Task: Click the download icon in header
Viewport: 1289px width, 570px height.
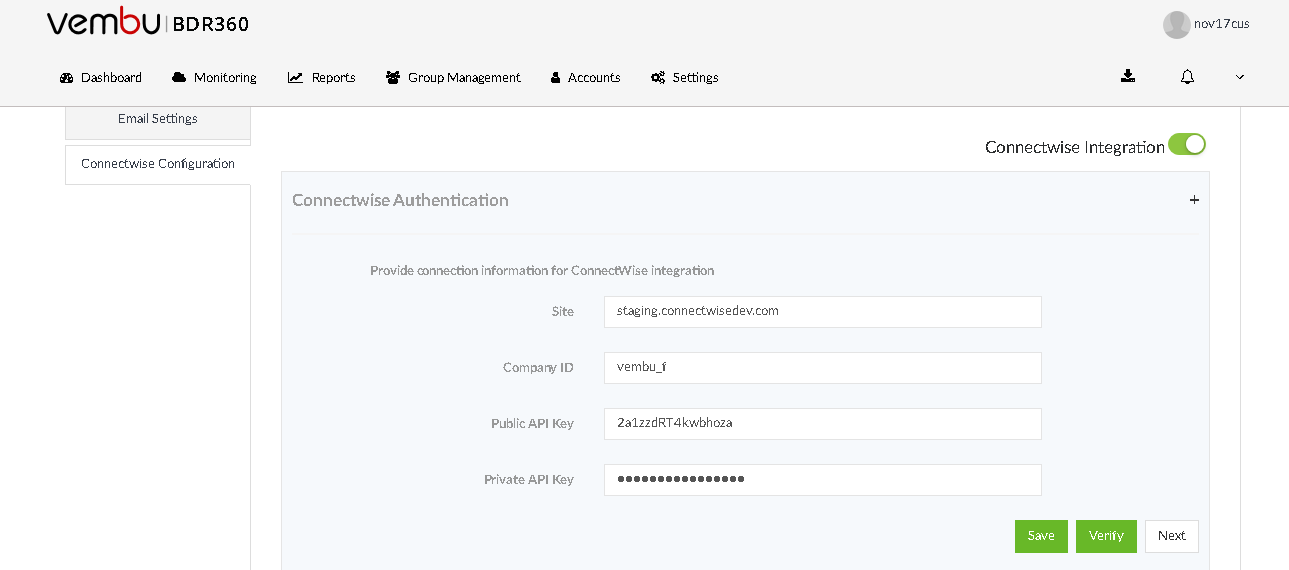Action: click(1128, 76)
